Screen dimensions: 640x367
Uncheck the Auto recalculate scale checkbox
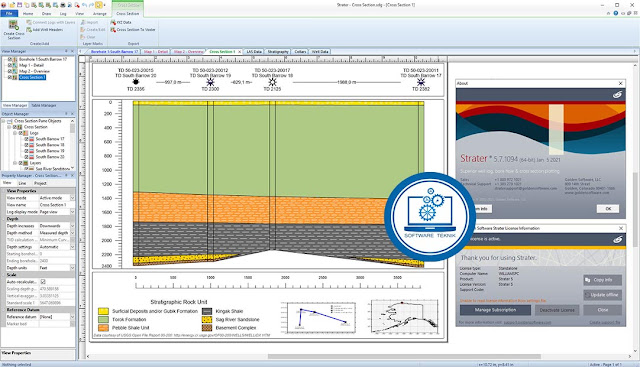43,282
